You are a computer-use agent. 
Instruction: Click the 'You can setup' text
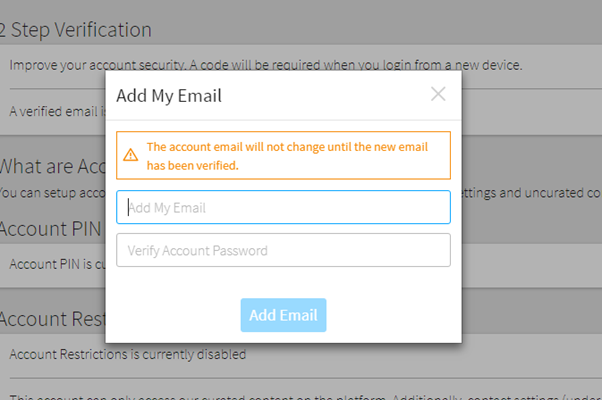tap(50, 192)
